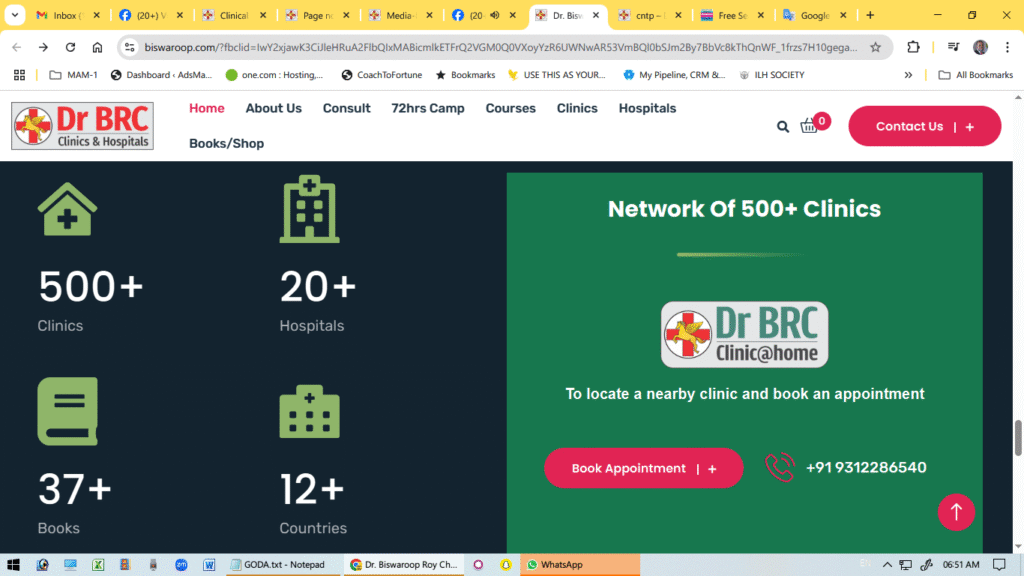The image size is (1024, 576).
Task: Open the Books/Shop menu item
Action: (x=227, y=144)
